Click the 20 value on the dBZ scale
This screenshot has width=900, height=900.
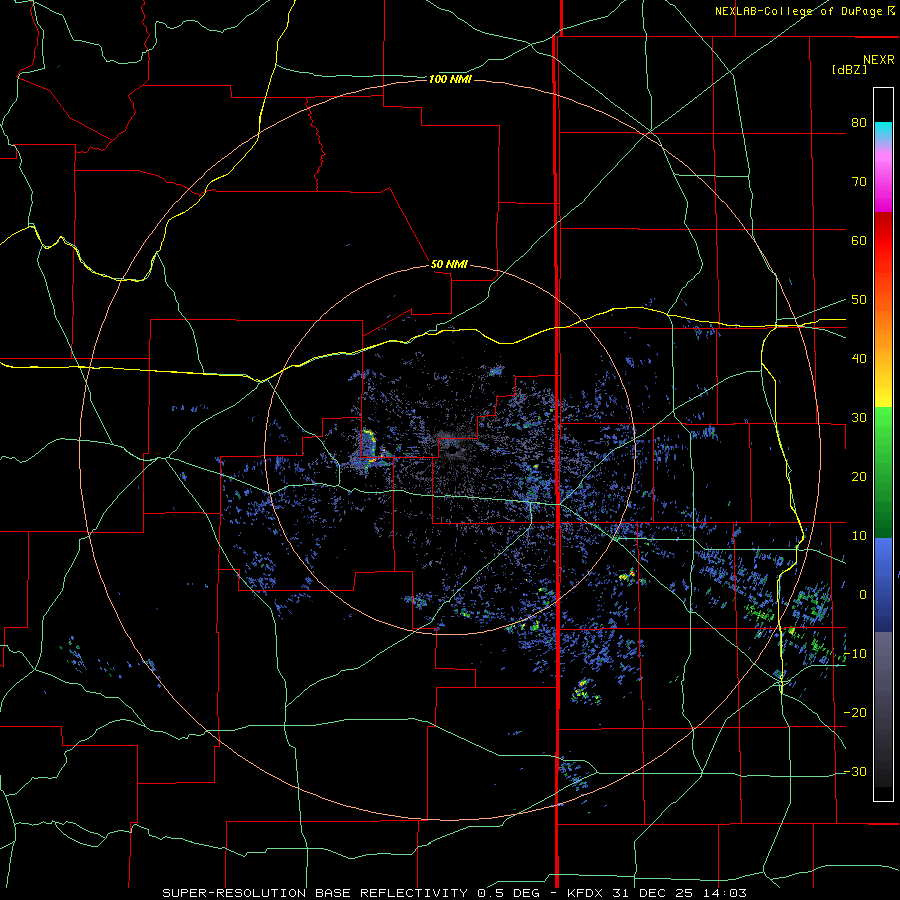click(x=859, y=477)
